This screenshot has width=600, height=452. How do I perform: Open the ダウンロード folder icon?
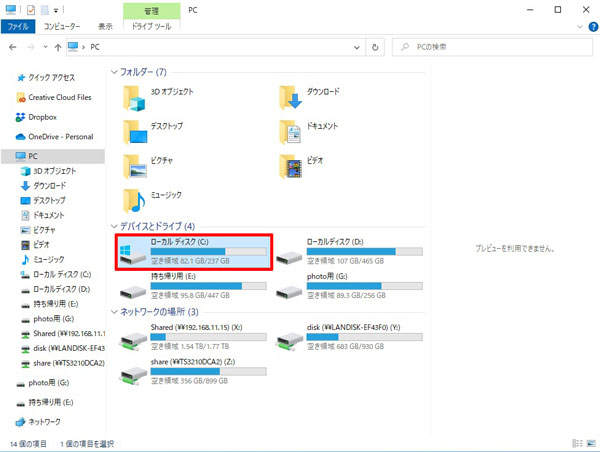290,98
